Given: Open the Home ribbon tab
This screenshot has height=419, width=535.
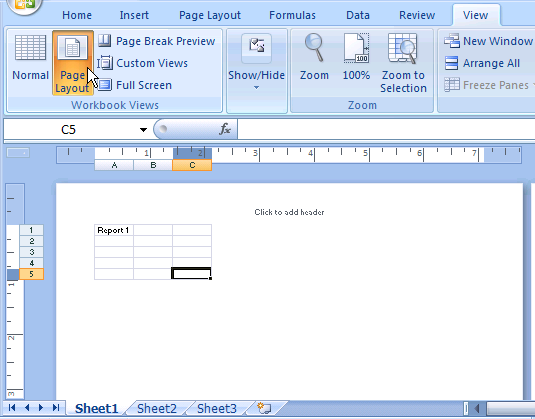Looking at the screenshot, I should click(77, 15).
